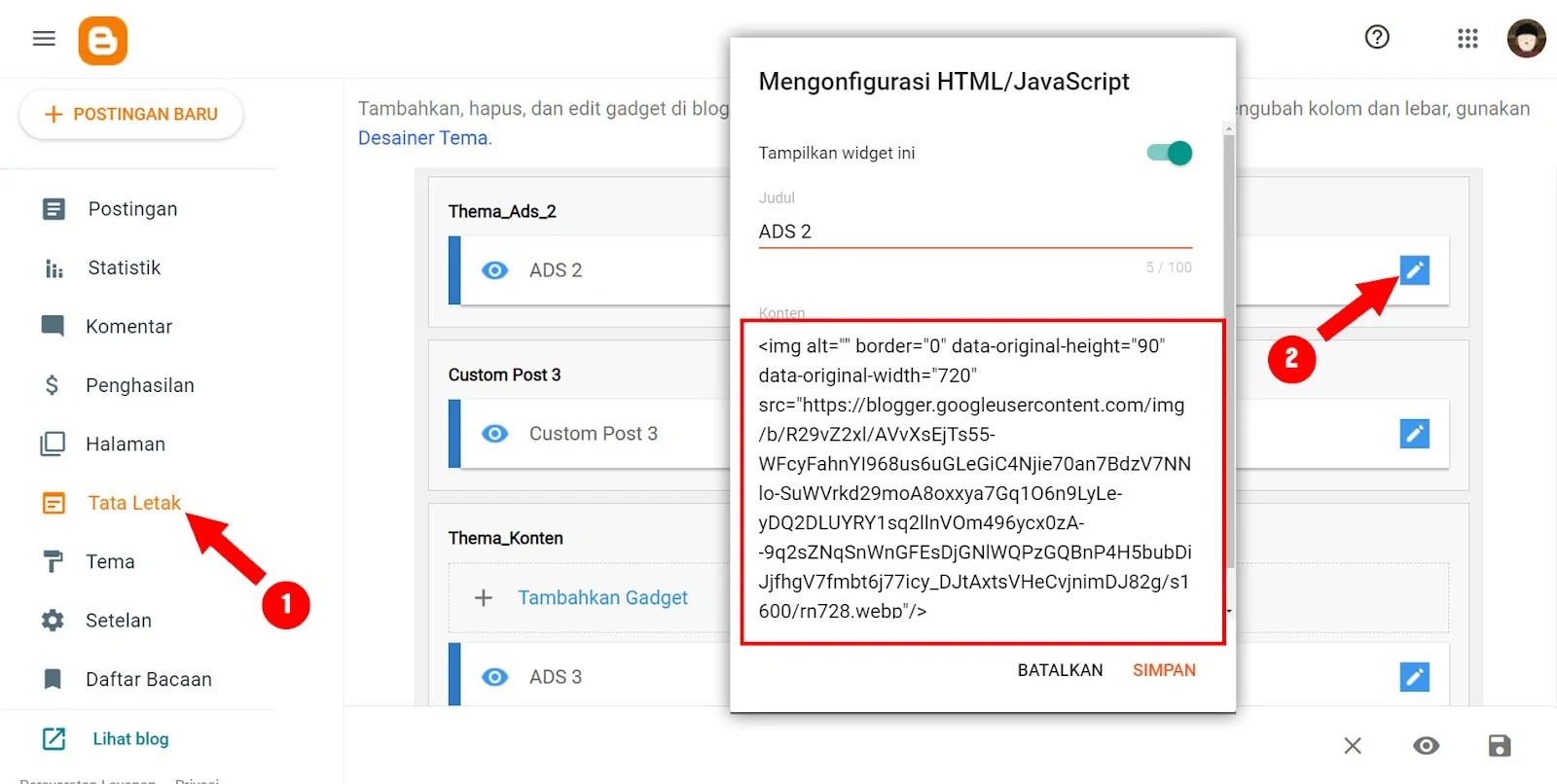Open the account profile avatar
Image resolution: width=1557 pixels, height=784 pixels.
pos(1526,39)
